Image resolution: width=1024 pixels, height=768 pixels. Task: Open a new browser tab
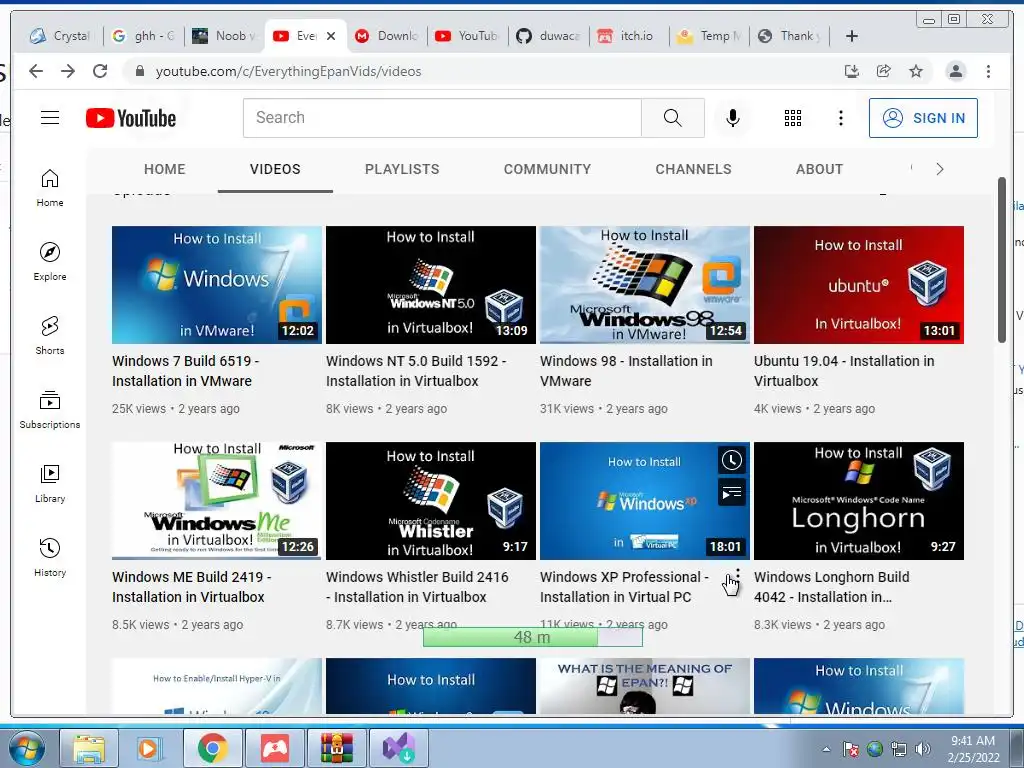[x=852, y=36]
